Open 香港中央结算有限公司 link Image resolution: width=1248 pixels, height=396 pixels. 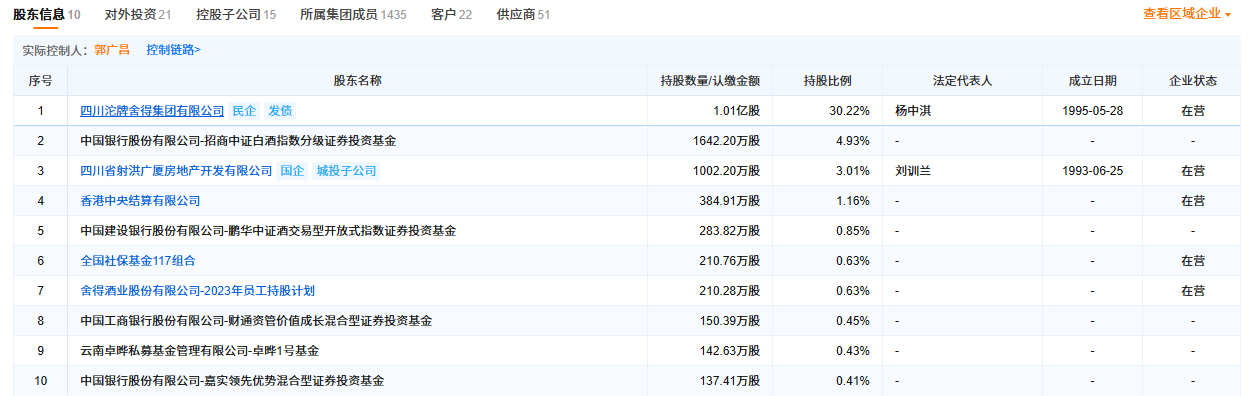point(140,201)
